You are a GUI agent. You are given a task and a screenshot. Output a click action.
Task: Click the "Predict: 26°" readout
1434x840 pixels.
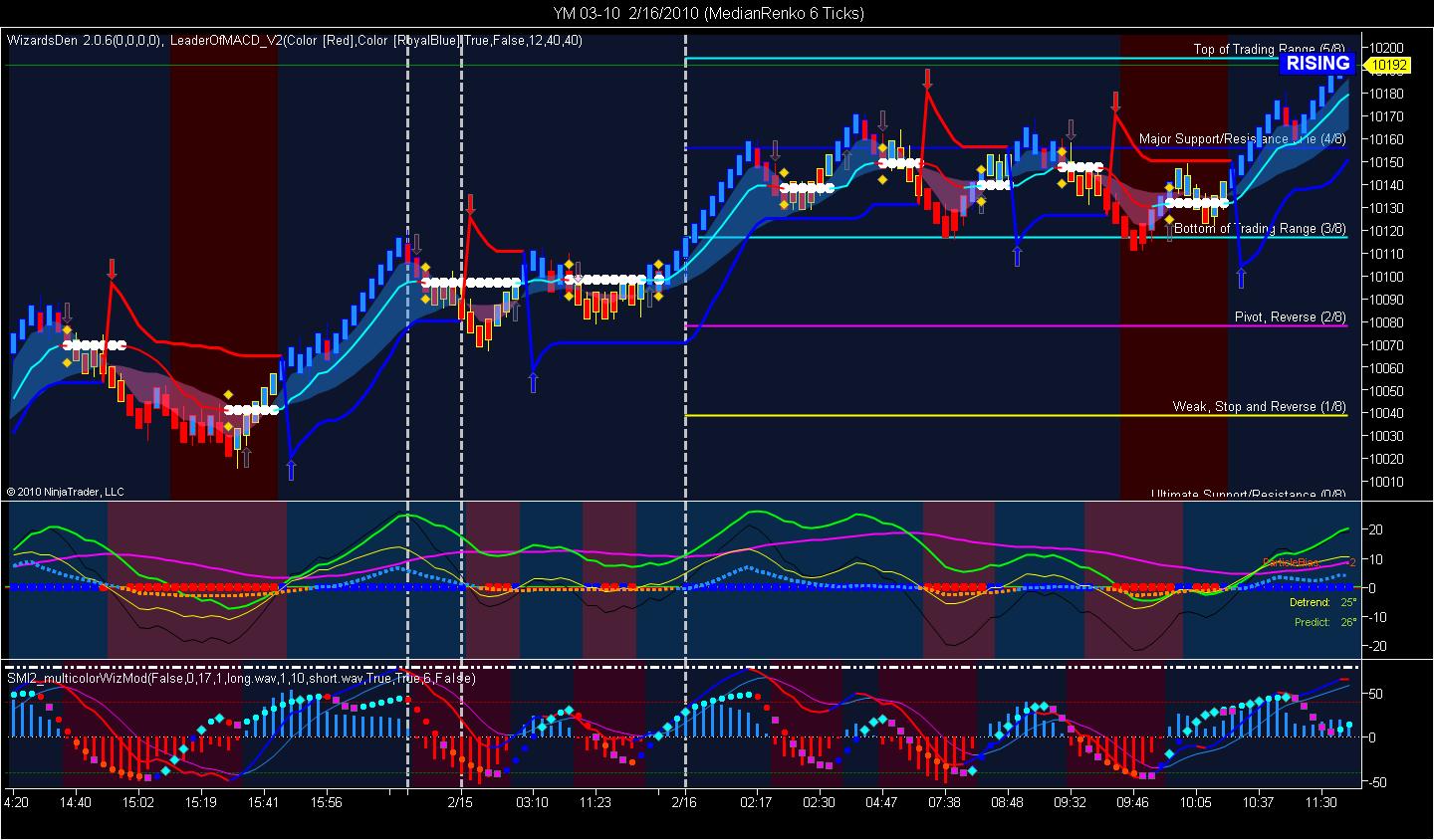pos(1325,623)
